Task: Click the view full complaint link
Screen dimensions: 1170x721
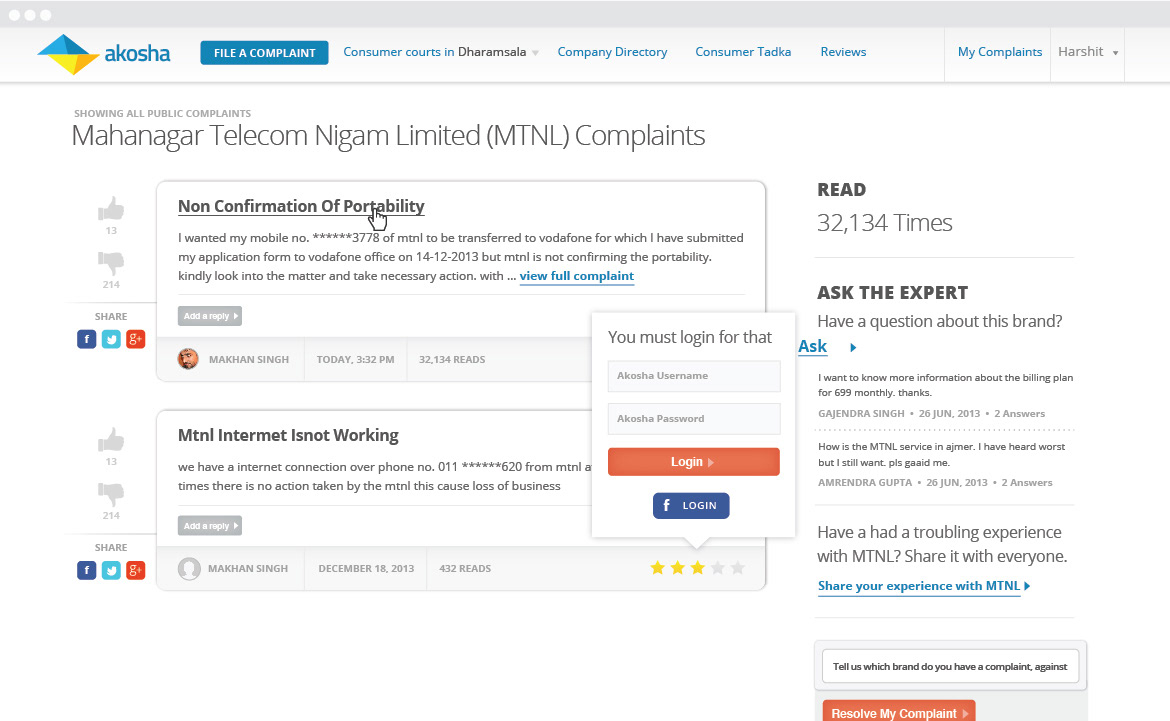Action: tap(576, 276)
